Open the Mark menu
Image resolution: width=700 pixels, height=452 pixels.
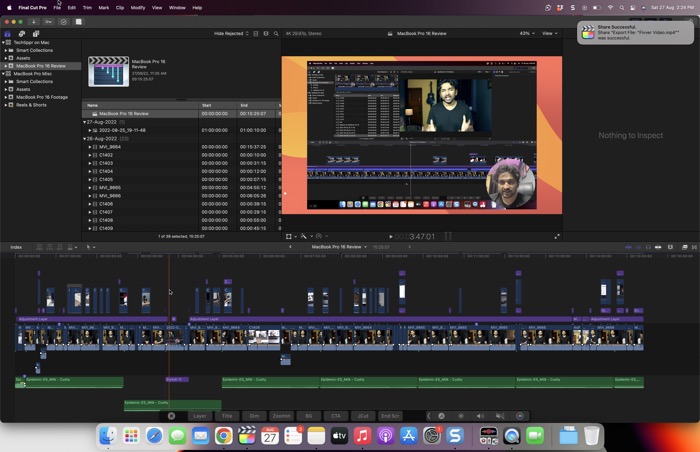coord(104,8)
